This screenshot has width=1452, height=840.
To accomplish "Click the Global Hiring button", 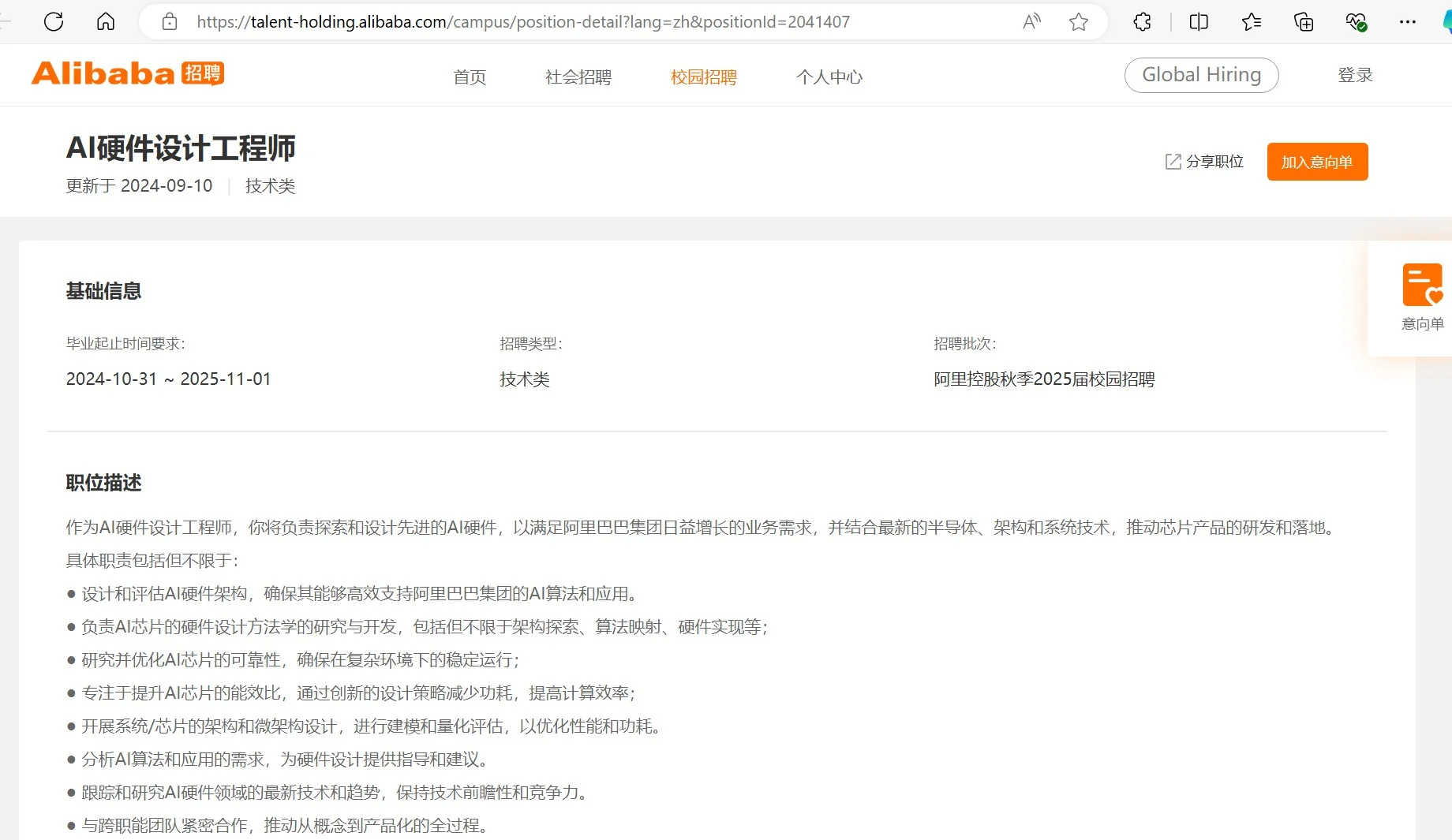I will (x=1201, y=75).
